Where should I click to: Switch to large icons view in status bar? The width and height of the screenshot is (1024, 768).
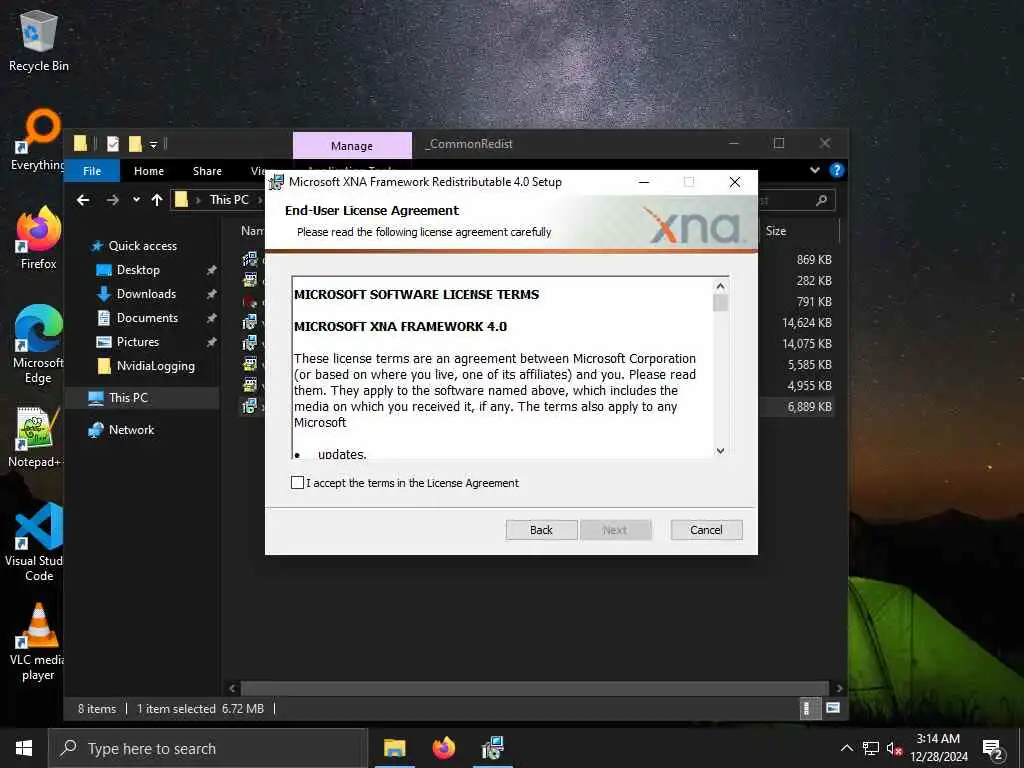tap(833, 708)
